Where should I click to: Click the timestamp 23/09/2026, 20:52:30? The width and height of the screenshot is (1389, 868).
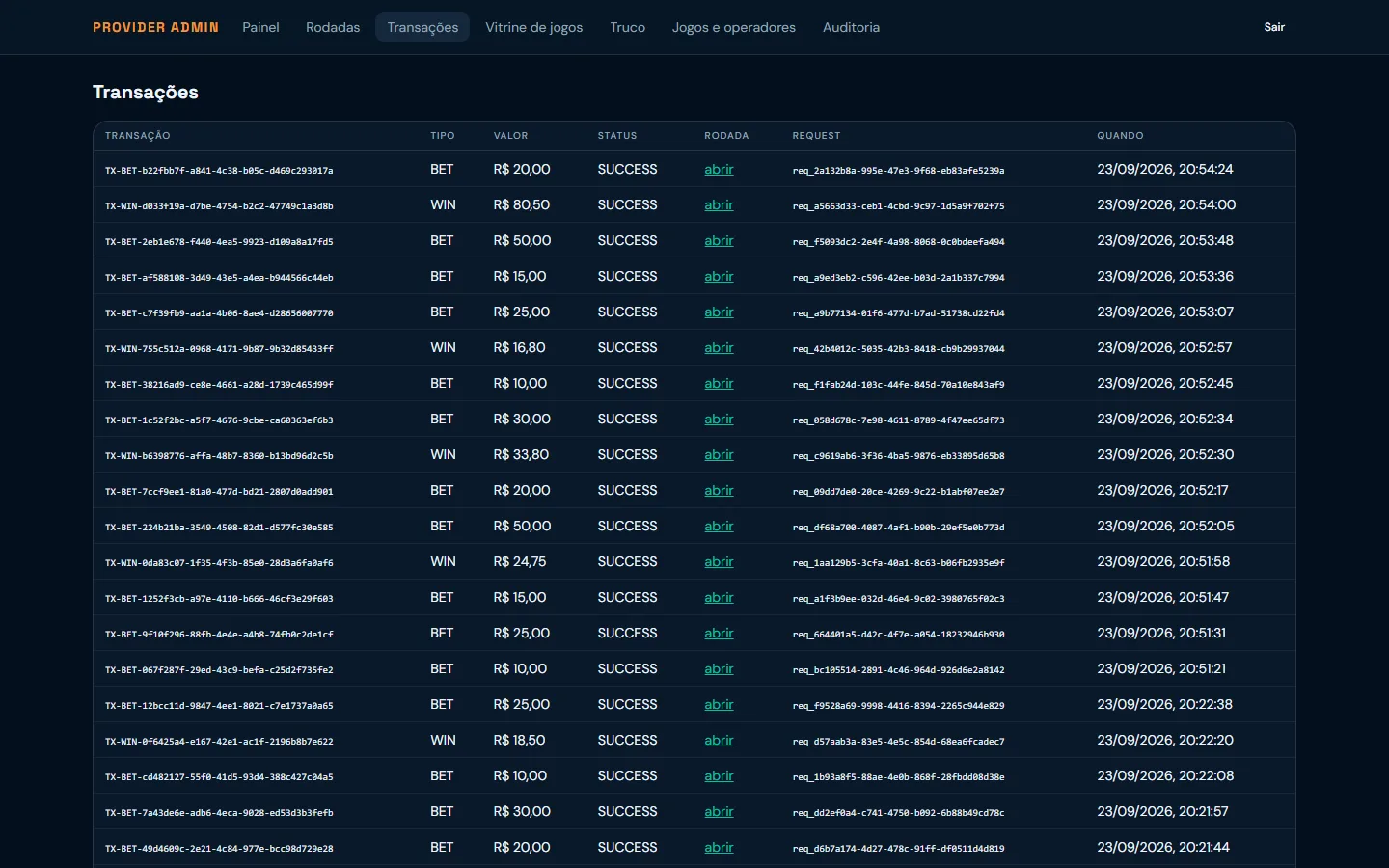click(x=1165, y=454)
